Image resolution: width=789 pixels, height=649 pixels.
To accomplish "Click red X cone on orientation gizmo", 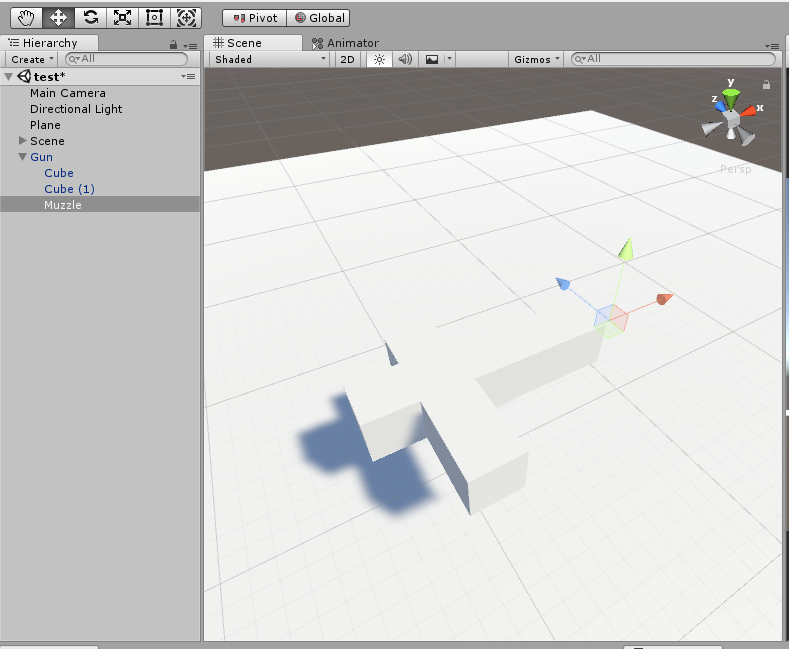I will coord(749,110).
